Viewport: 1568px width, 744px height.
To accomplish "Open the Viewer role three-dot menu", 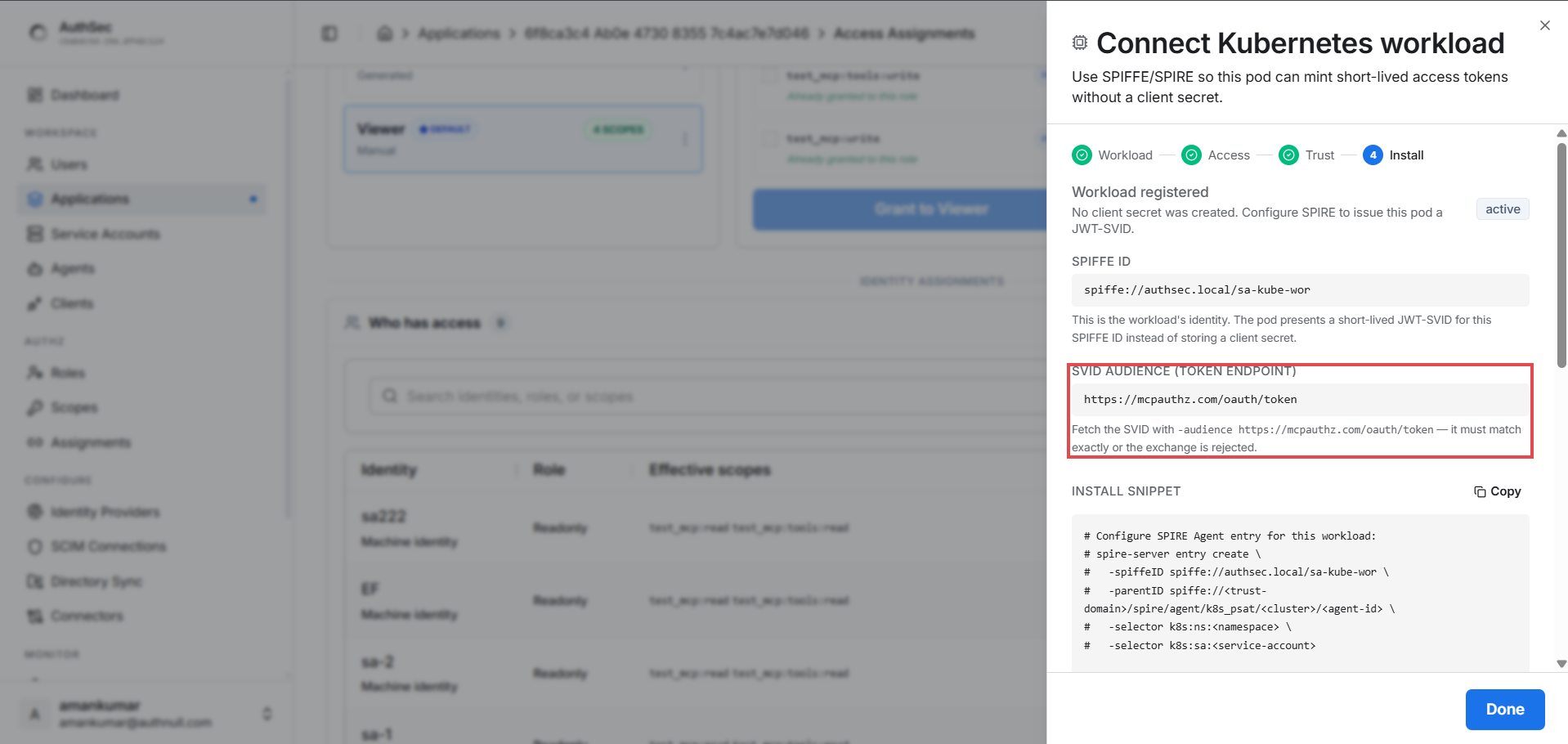I will [x=685, y=139].
